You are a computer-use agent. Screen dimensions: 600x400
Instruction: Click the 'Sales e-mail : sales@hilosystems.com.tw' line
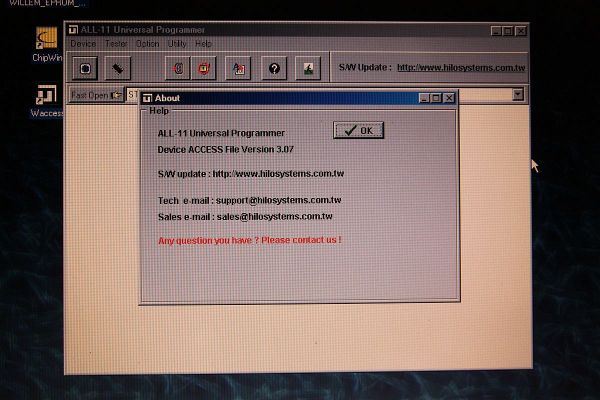click(245, 217)
